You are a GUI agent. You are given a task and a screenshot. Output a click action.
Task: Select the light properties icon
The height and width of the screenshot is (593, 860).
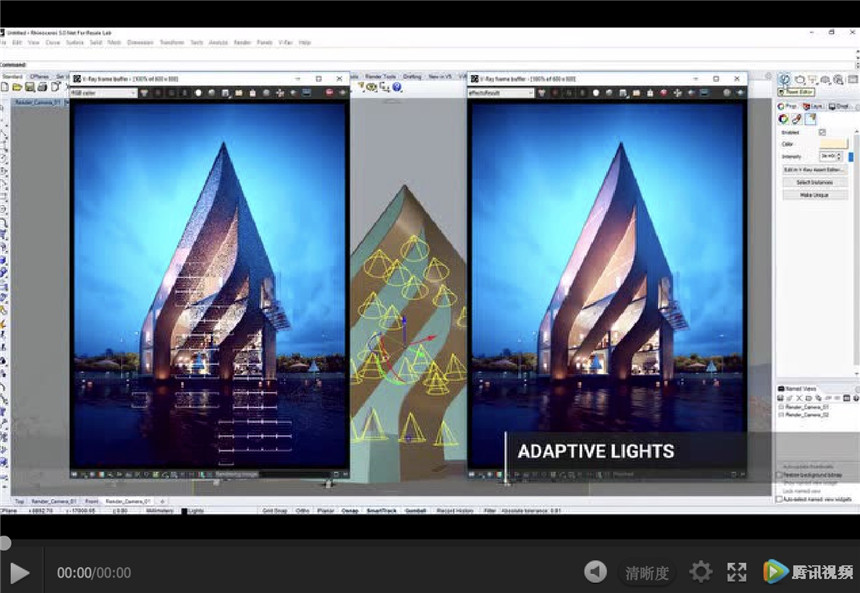click(810, 119)
